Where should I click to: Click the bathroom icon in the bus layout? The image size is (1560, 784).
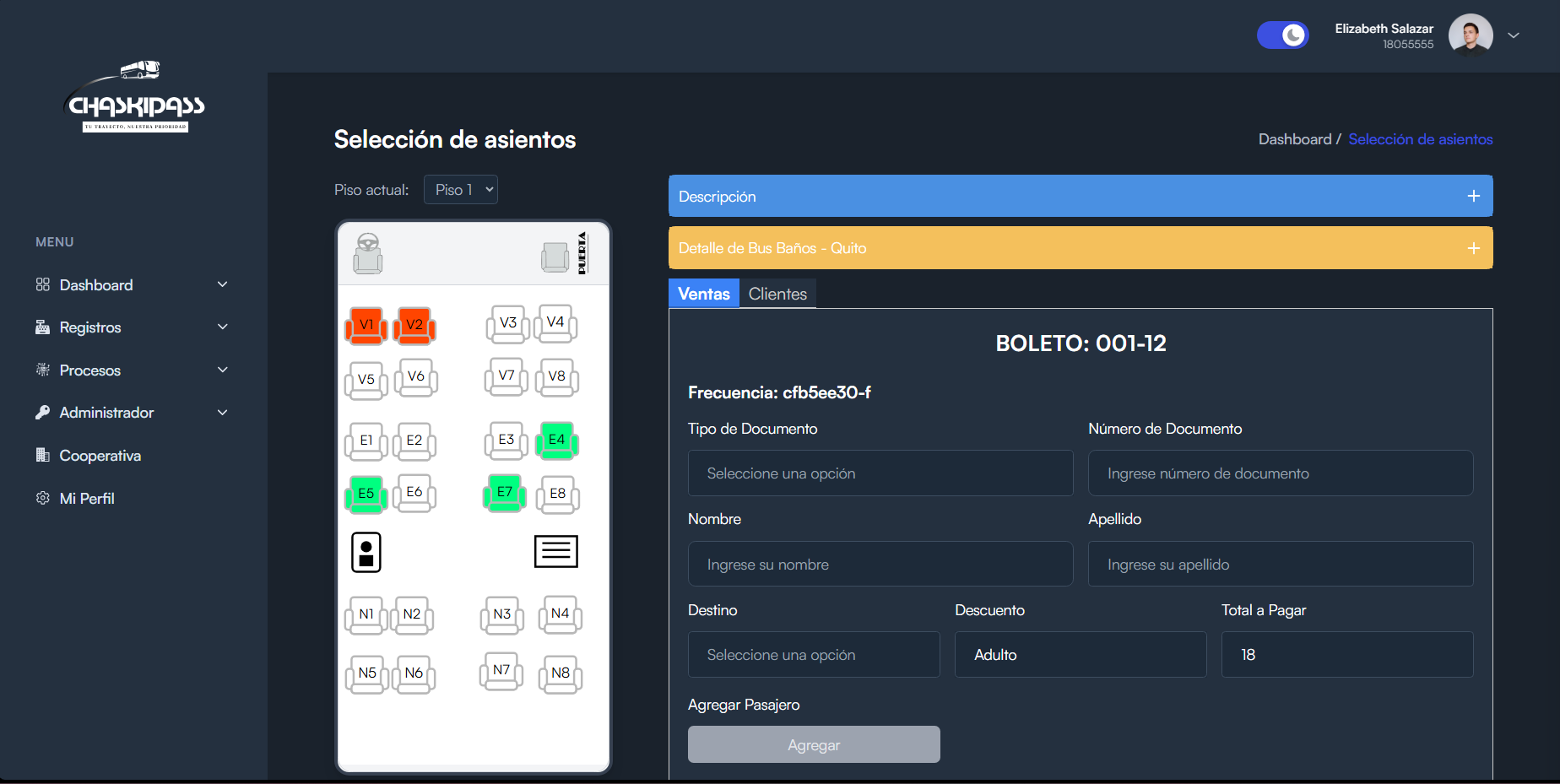coord(366,551)
